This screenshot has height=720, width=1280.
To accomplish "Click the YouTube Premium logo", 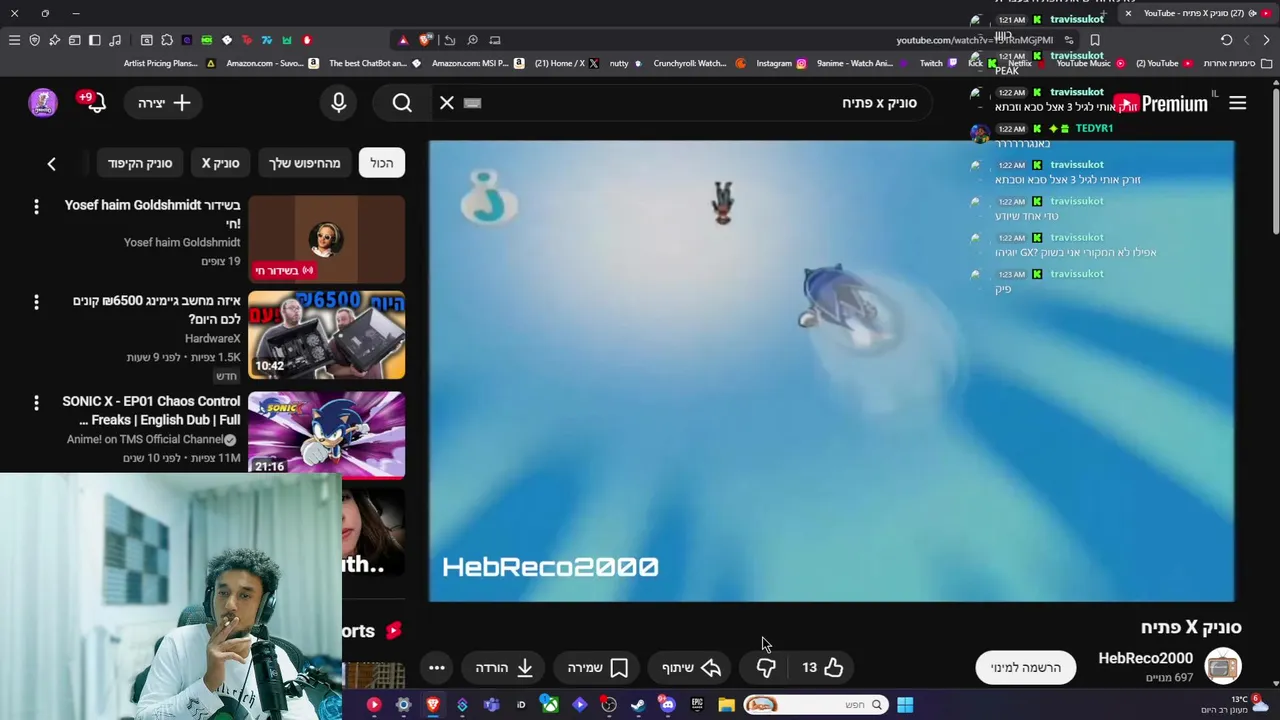I will 1162,104.
